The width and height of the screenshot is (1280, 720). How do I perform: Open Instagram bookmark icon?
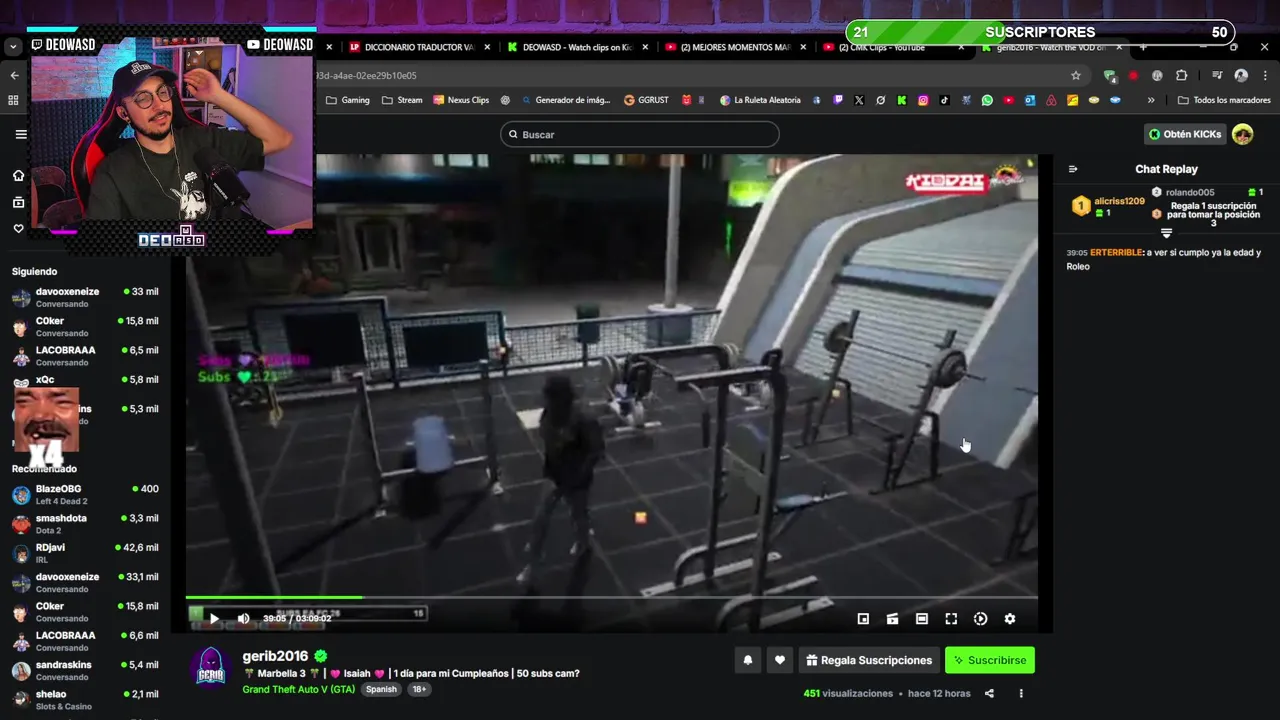923,100
